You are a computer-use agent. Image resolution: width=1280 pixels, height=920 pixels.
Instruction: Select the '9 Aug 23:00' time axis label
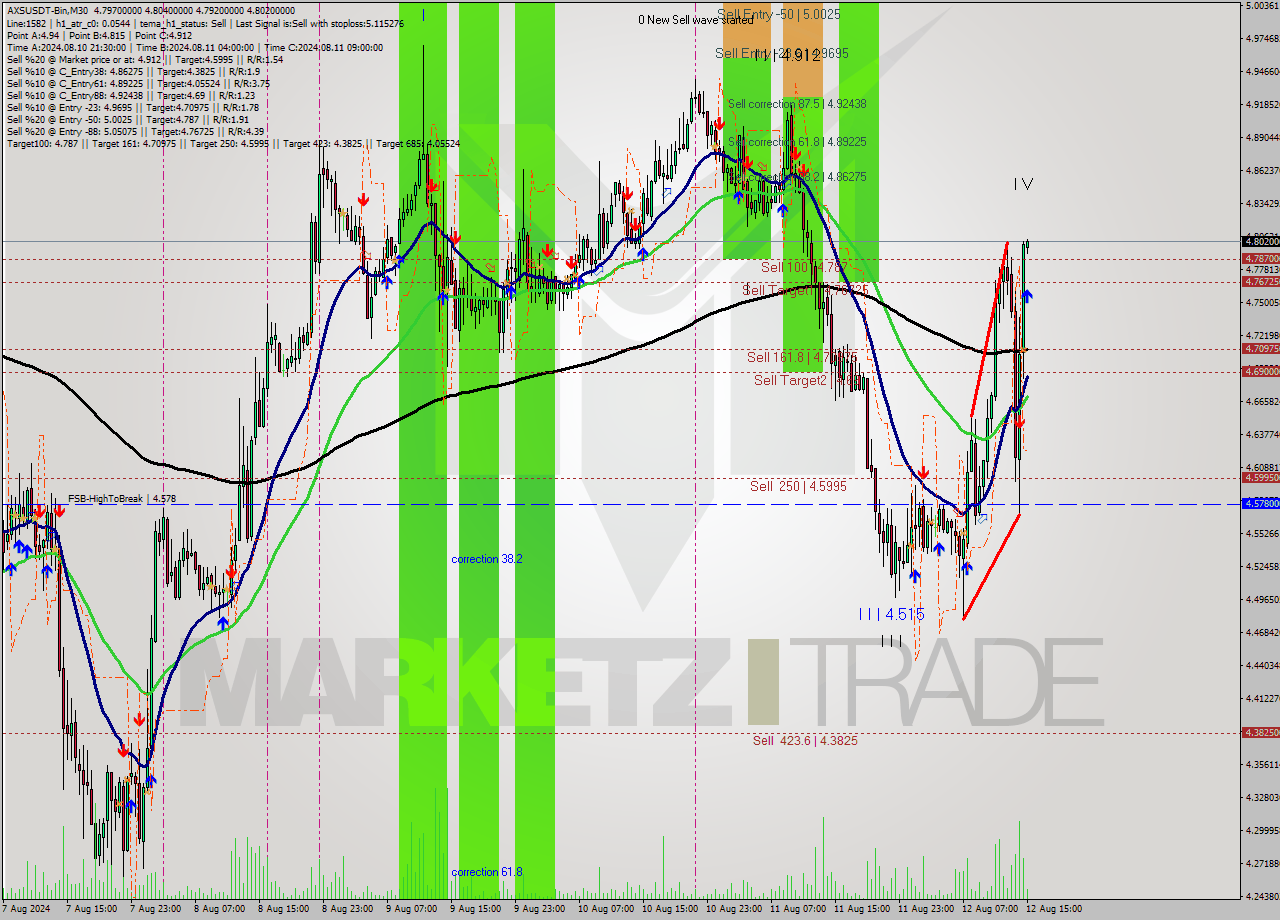pyautogui.click(x=540, y=910)
